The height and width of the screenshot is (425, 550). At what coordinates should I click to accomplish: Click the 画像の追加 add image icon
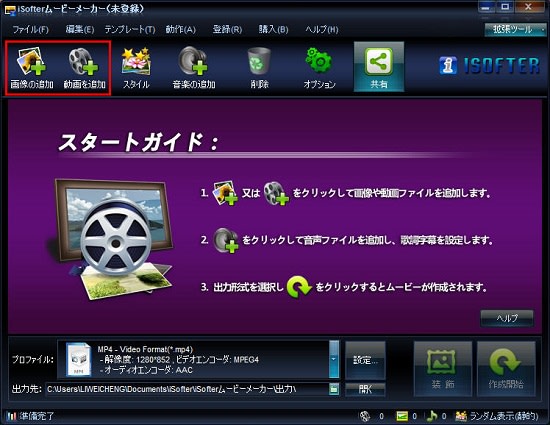click(31, 62)
